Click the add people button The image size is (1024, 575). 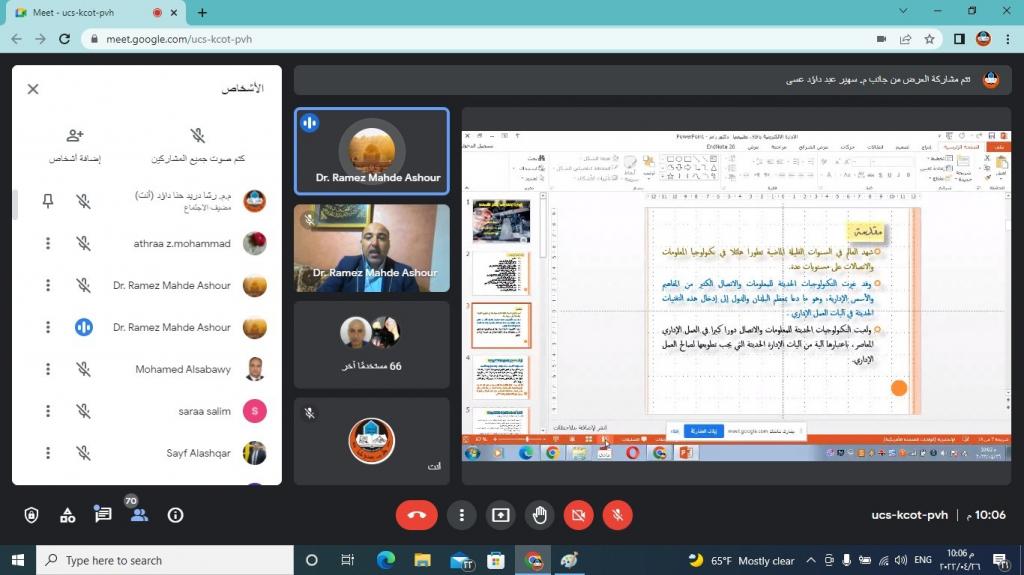(x=75, y=145)
